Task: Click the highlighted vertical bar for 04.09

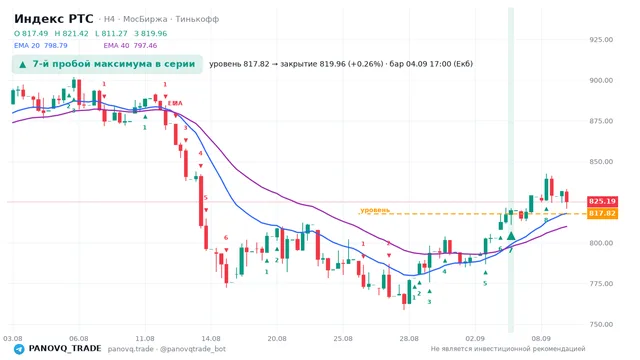Action: click(511, 169)
